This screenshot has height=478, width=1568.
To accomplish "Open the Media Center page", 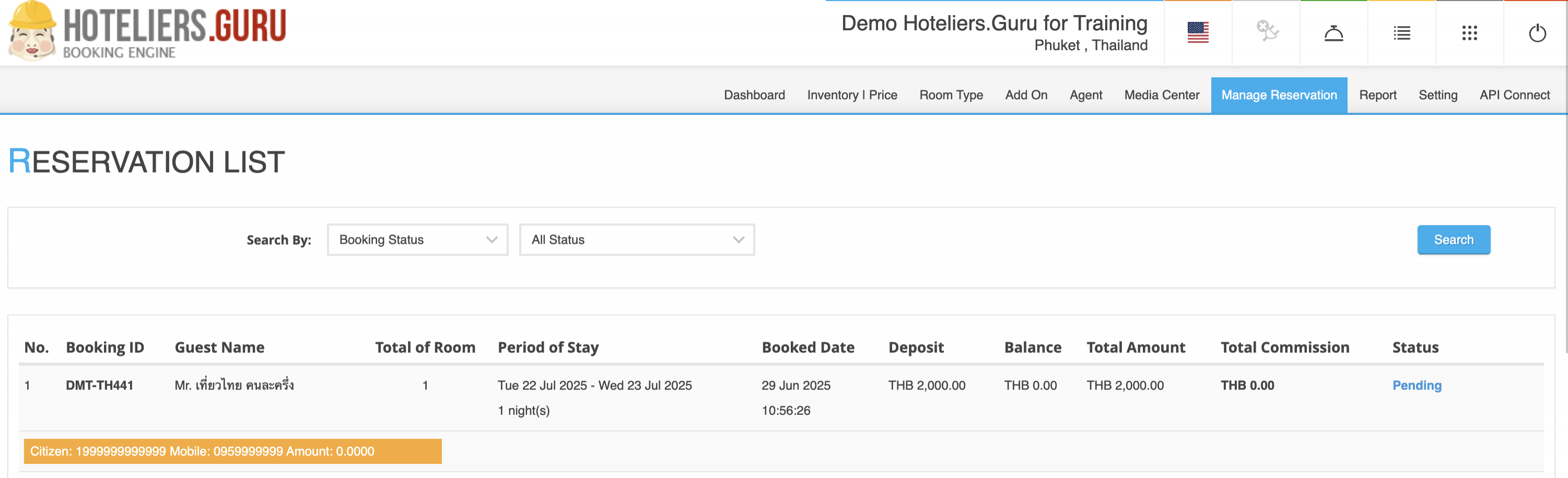I will tap(1161, 95).
